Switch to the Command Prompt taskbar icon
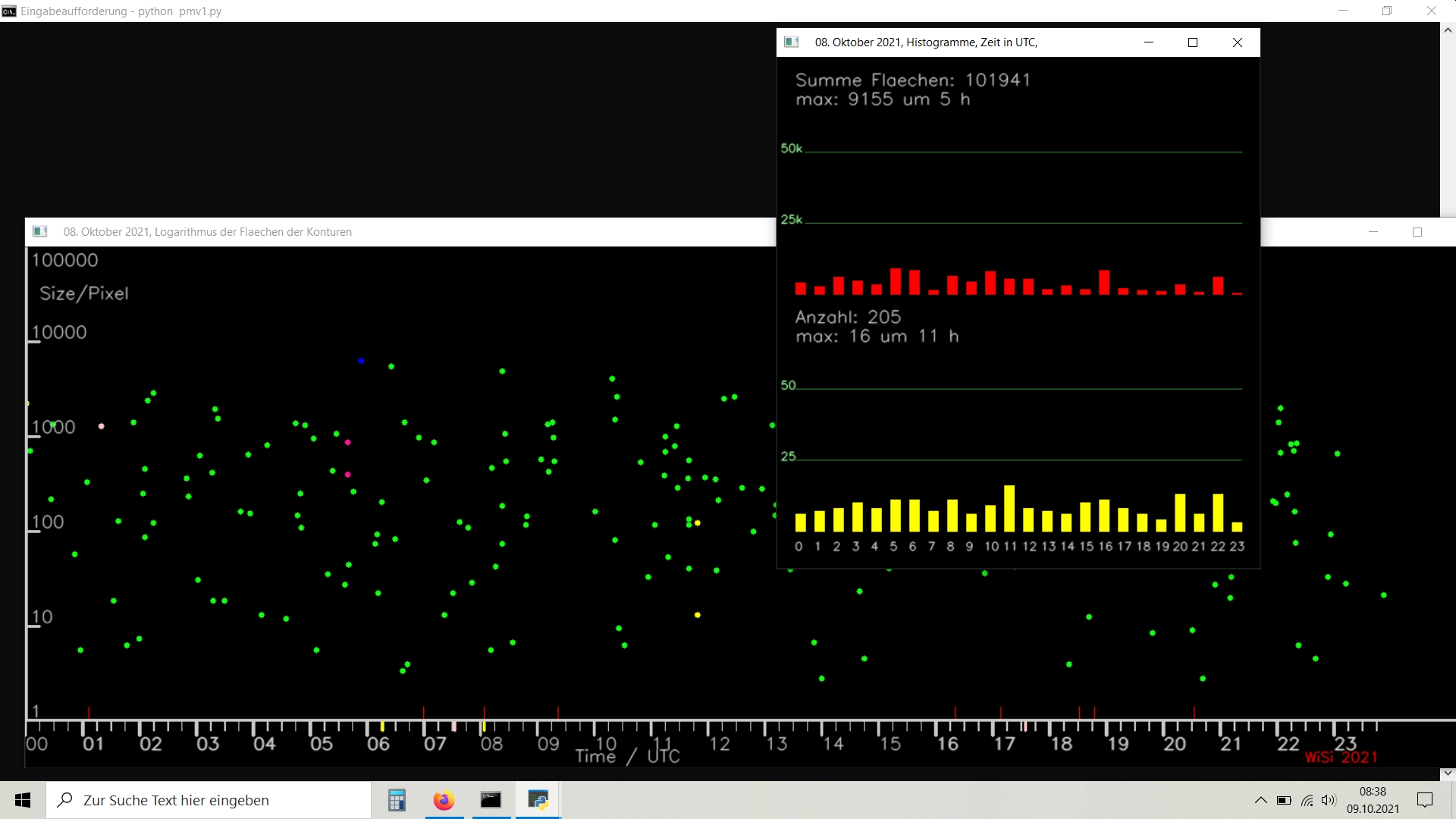This screenshot has height=819, width=1456. click(491, 800)
